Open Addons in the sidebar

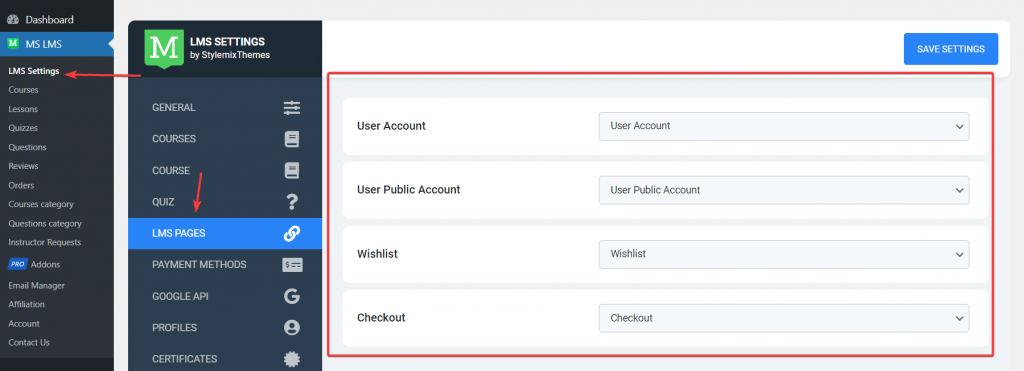coord(46,265)
